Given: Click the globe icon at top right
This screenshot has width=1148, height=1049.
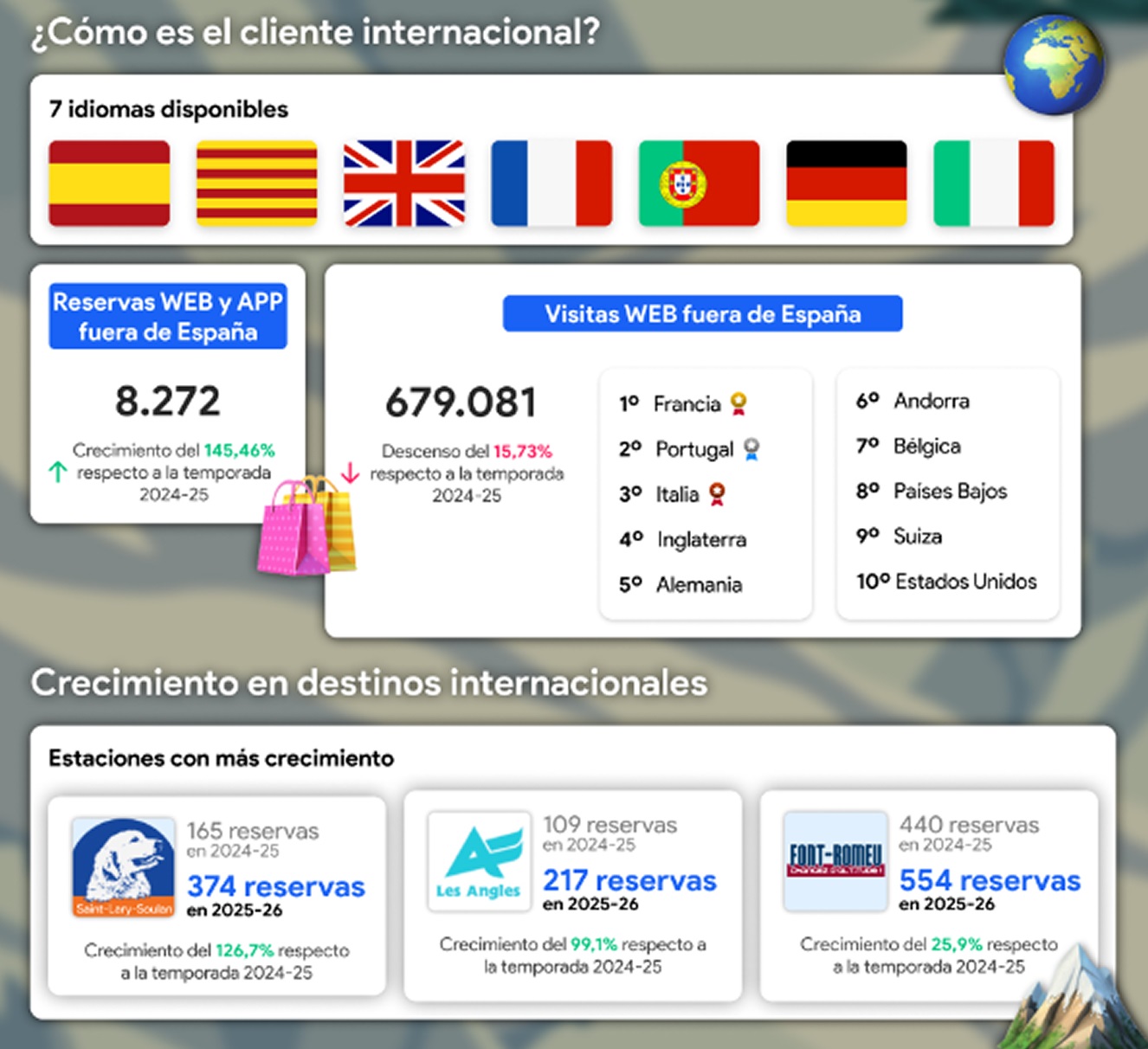Looking at the screenshot, I should pos(1054,65).
